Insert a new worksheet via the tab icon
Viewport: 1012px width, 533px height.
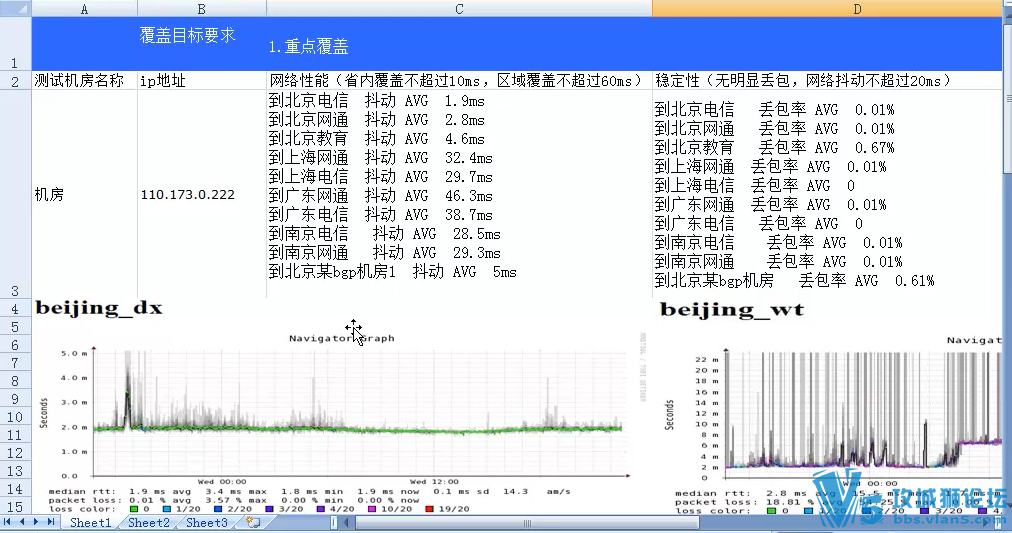point(253,523)
